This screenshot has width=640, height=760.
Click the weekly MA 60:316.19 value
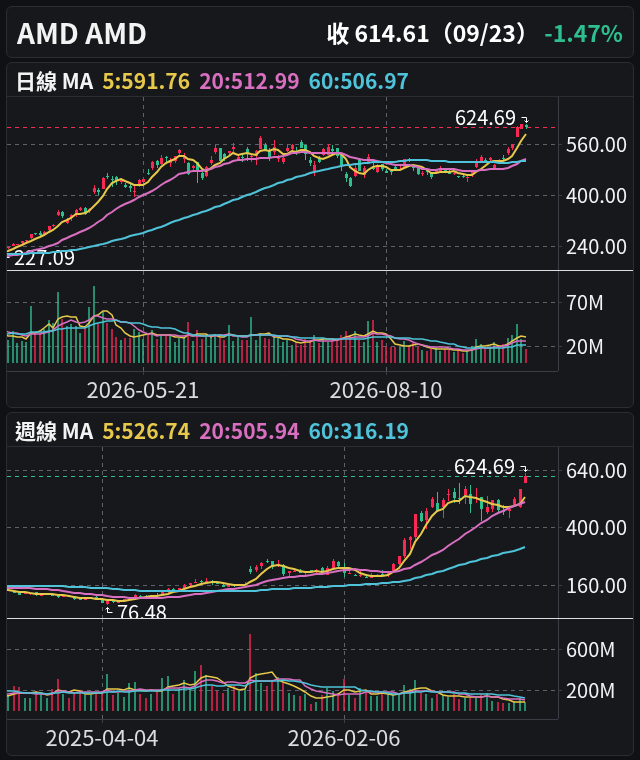(x=358, y=431)
